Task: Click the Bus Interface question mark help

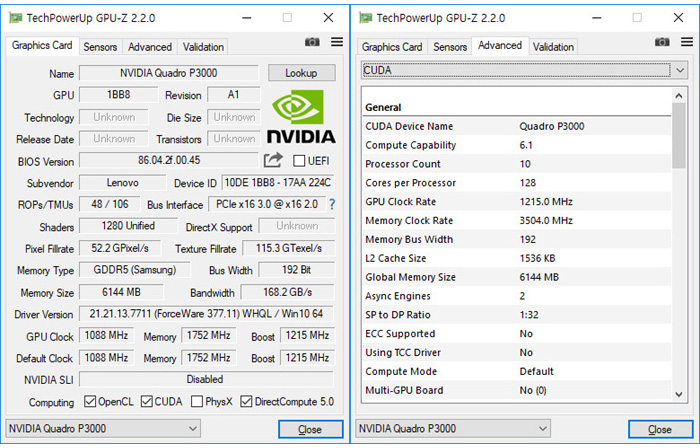Action: 332,204
